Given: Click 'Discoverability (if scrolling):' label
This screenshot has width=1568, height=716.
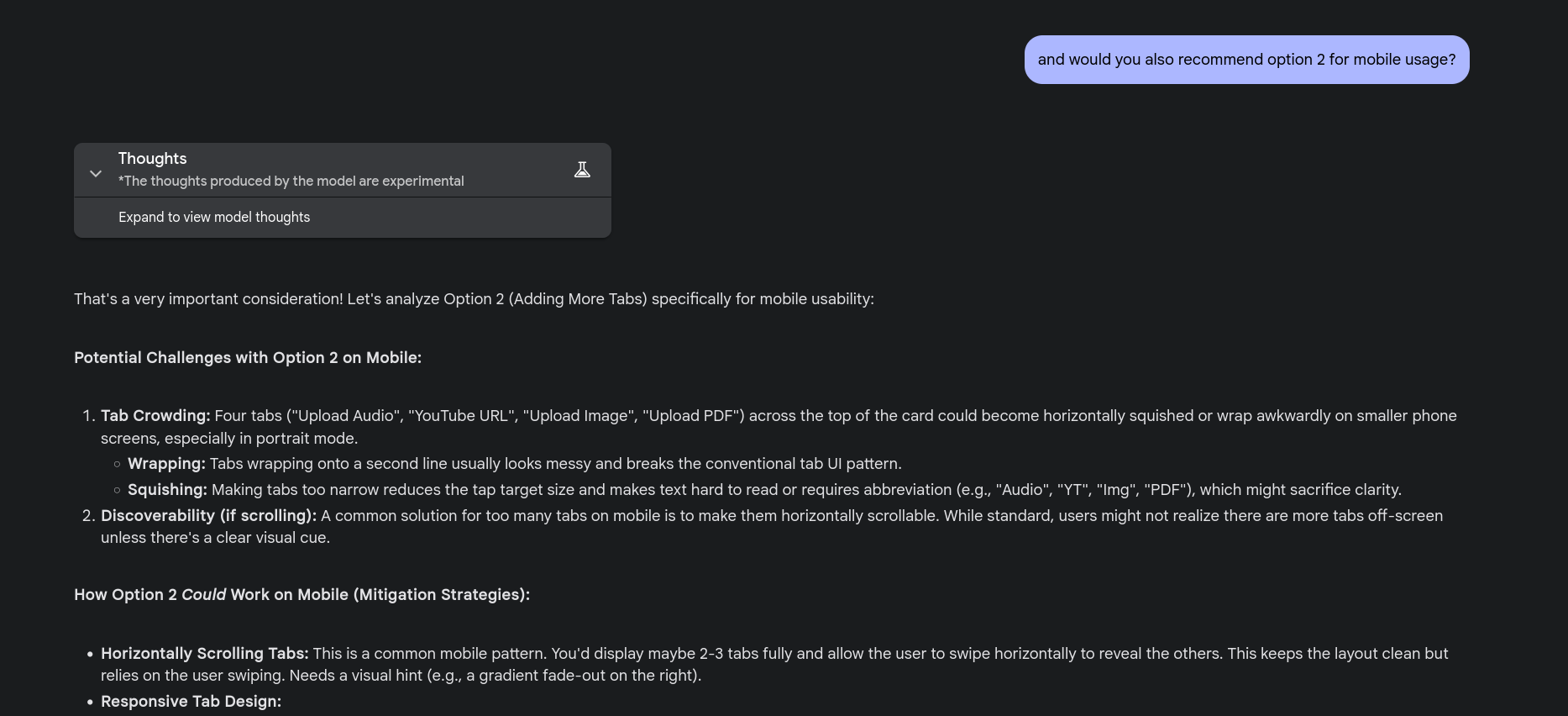Looking at the screenshot, I should coord(208,516).
